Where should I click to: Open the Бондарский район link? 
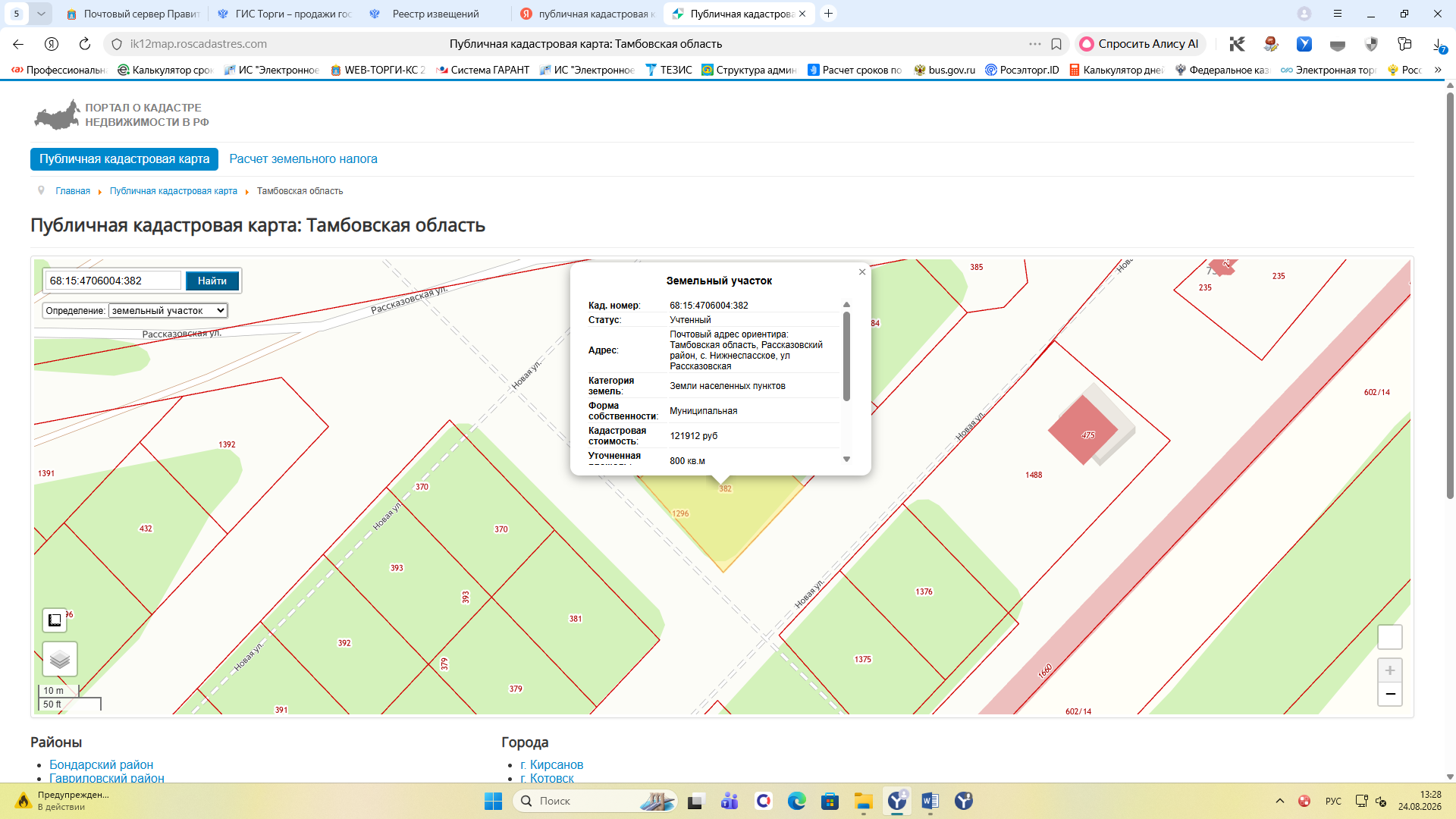[x=102, y=764]
